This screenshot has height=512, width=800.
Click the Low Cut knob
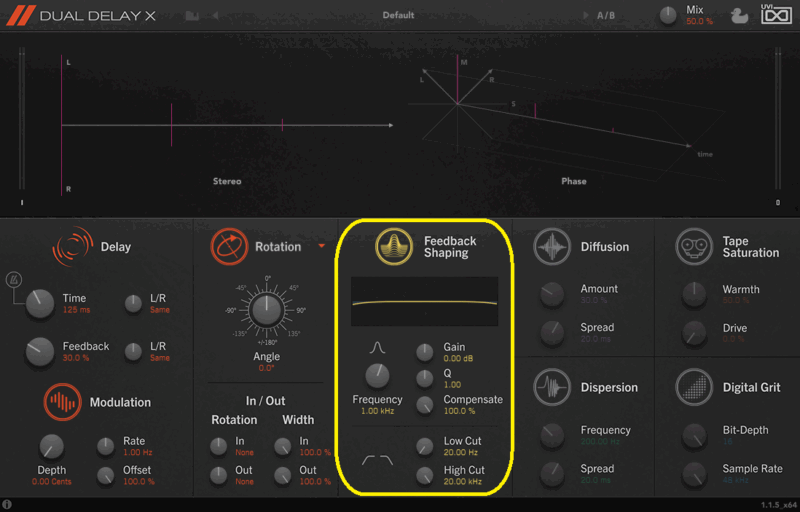tap(424, 446)
